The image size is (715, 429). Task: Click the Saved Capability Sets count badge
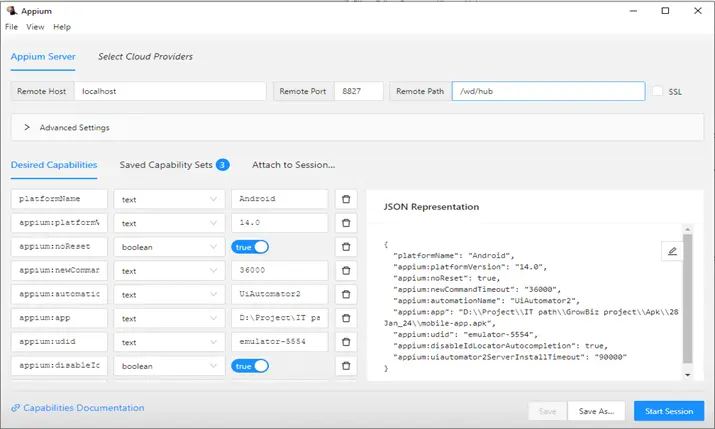[223, 165]
